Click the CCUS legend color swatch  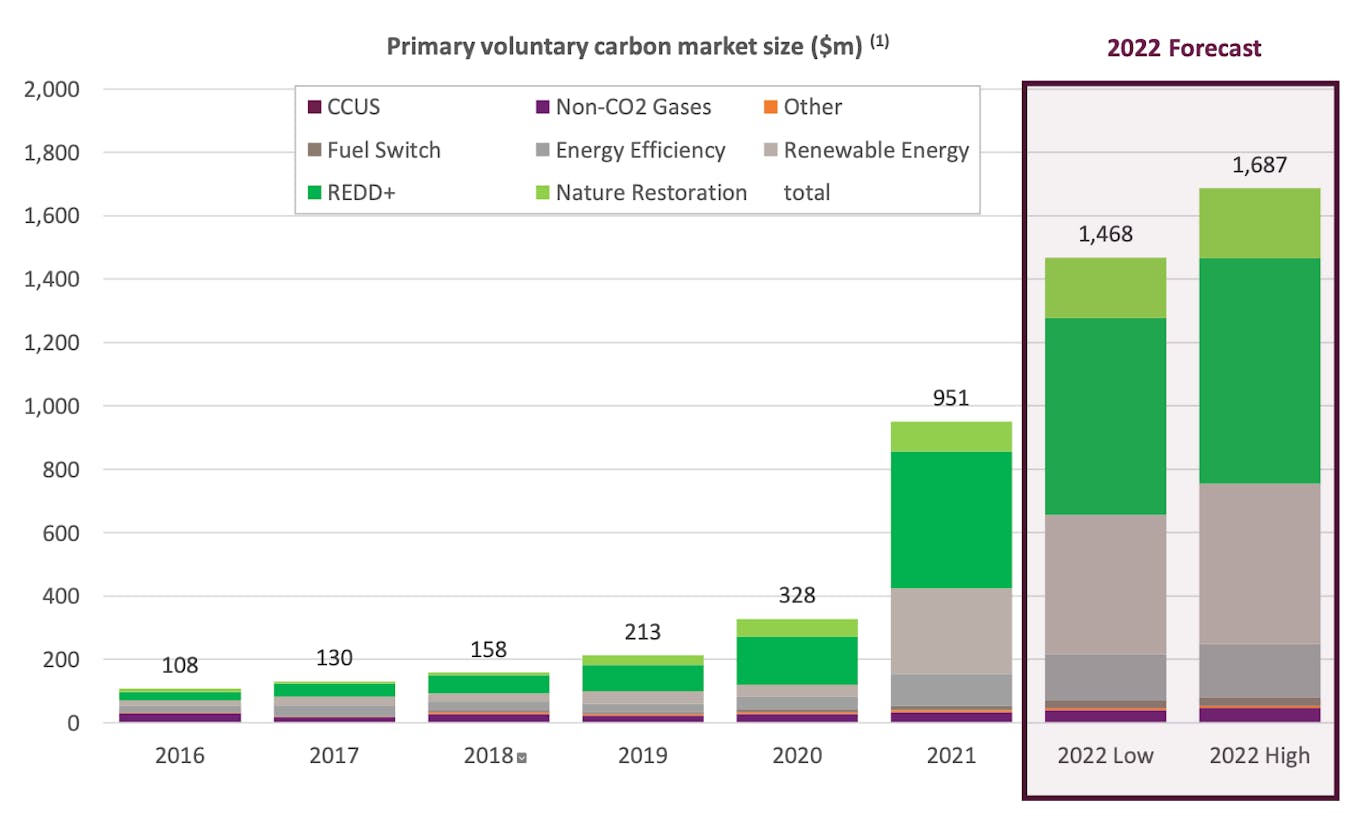coord(313,107)
